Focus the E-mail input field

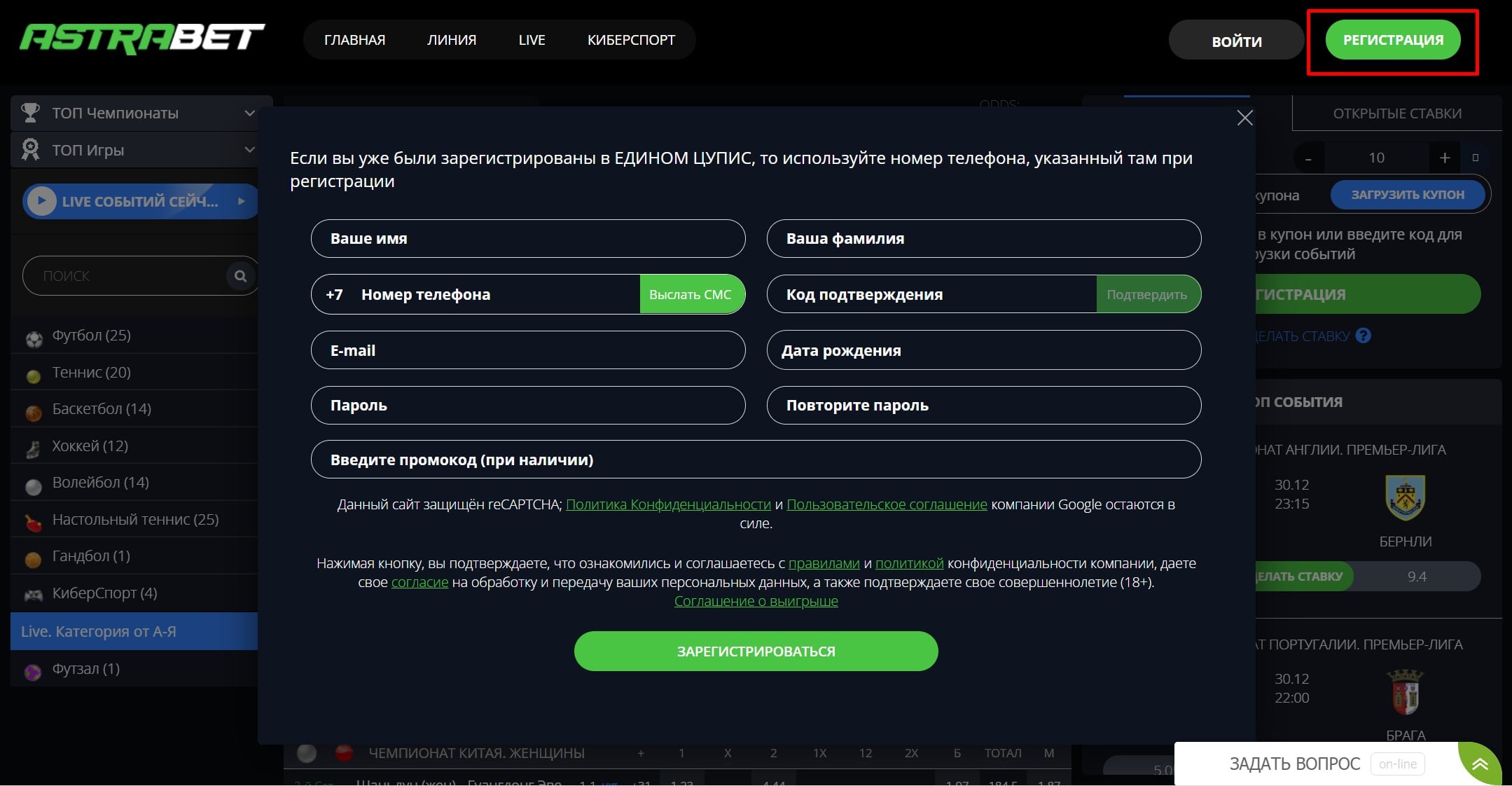pos(527,350)
